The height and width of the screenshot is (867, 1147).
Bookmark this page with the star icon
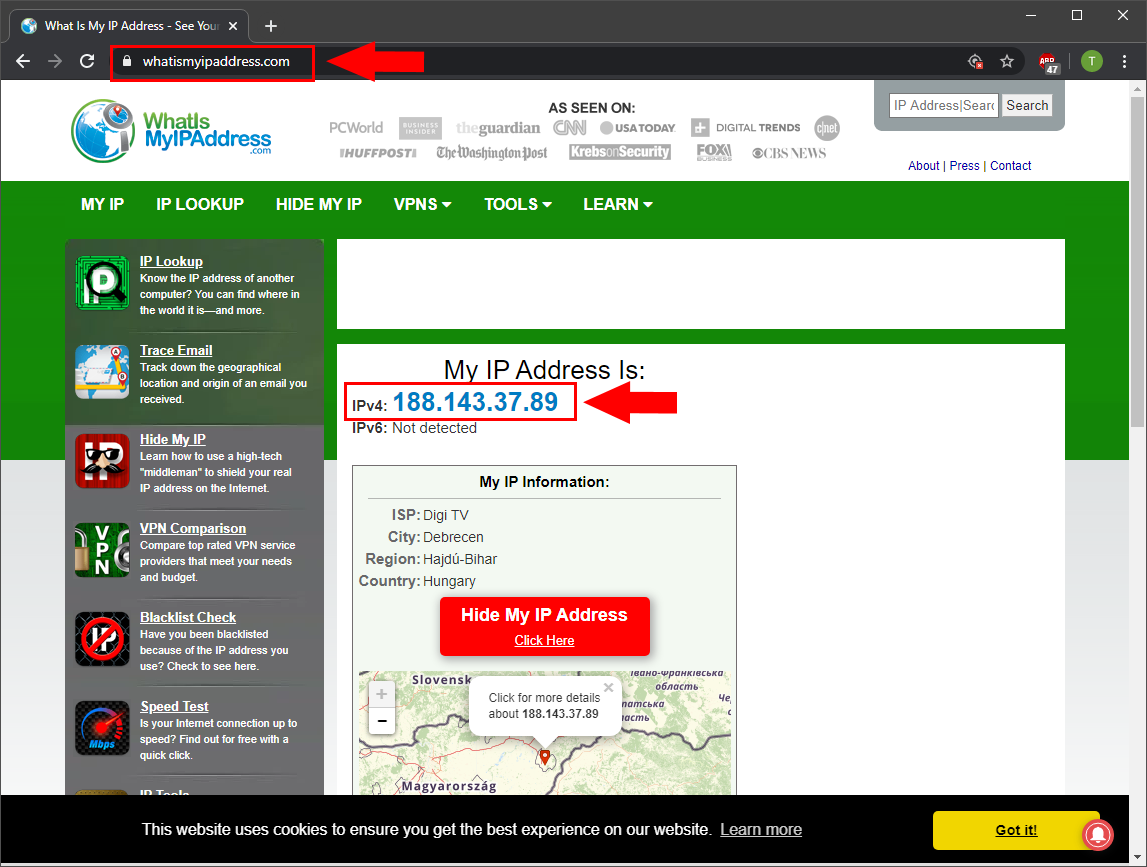point(1007,61)
